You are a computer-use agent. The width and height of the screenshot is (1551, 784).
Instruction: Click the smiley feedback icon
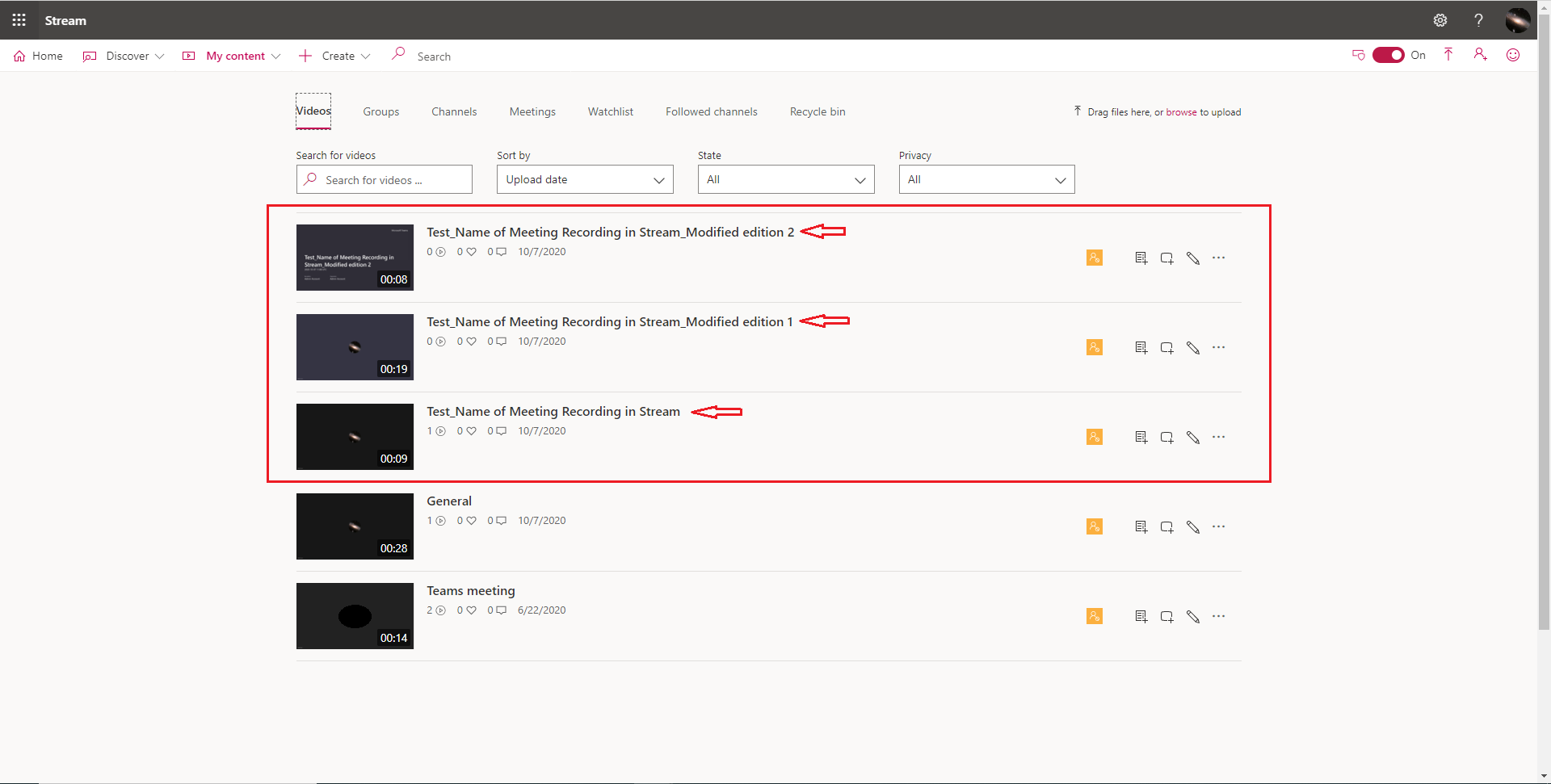[1513, 55]
